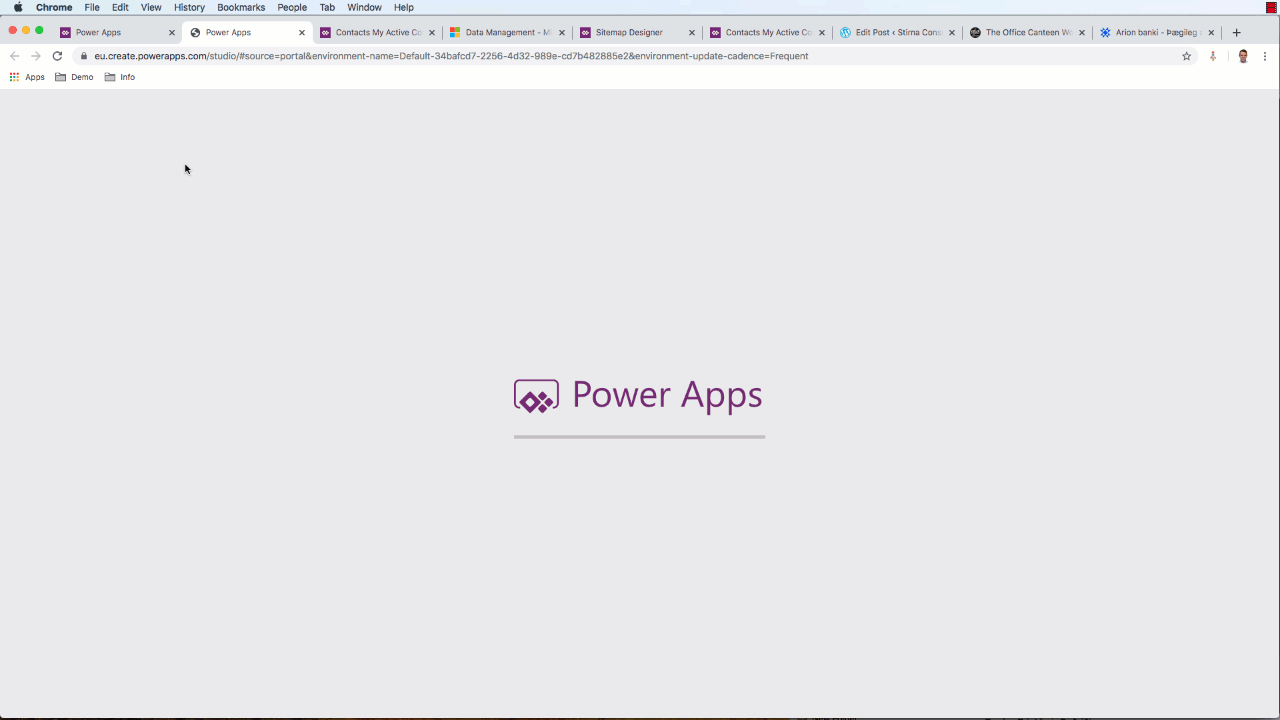
Task: Click the browser back arrow
Action: point(14,56)
